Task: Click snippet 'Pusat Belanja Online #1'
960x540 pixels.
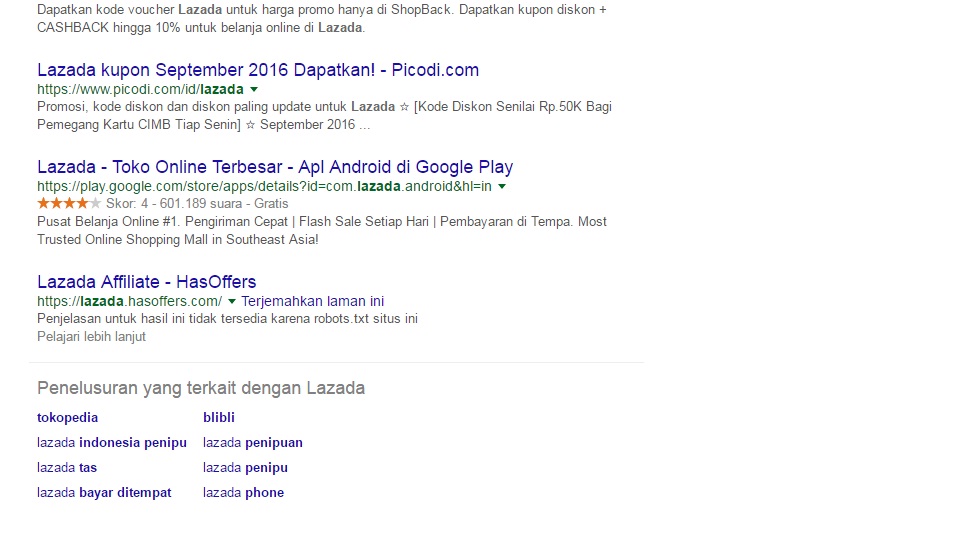Action: pyautogui.click(x=321, y=231)
